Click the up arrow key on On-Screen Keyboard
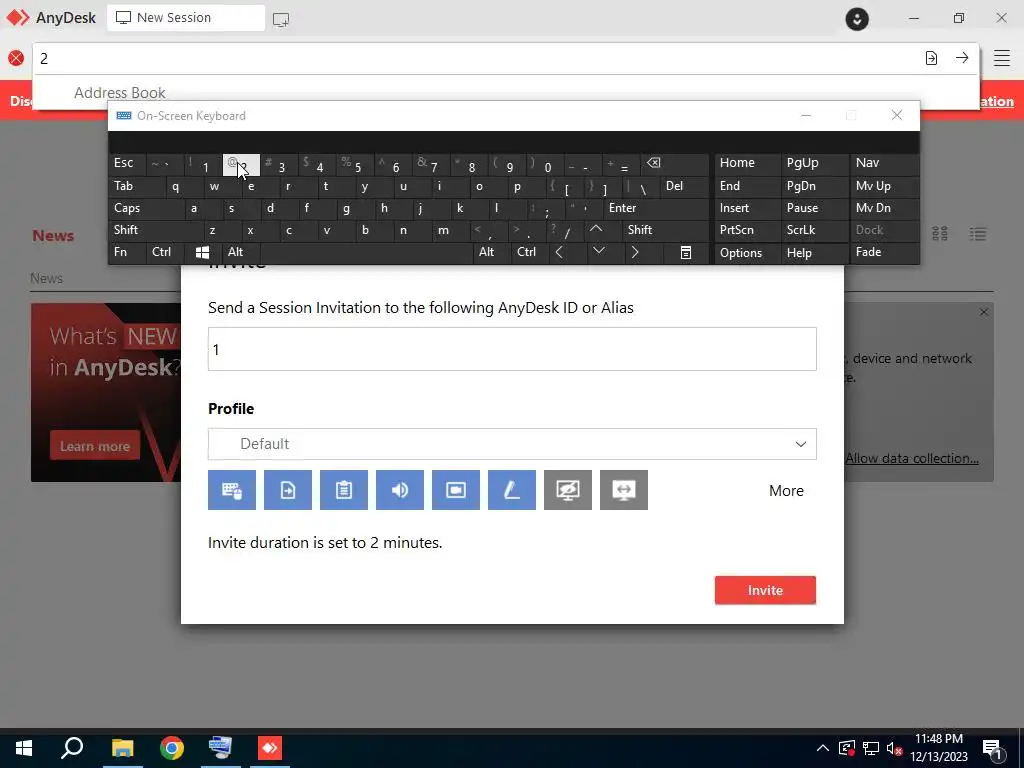The image size is (1024, 768). pos(596,230)
